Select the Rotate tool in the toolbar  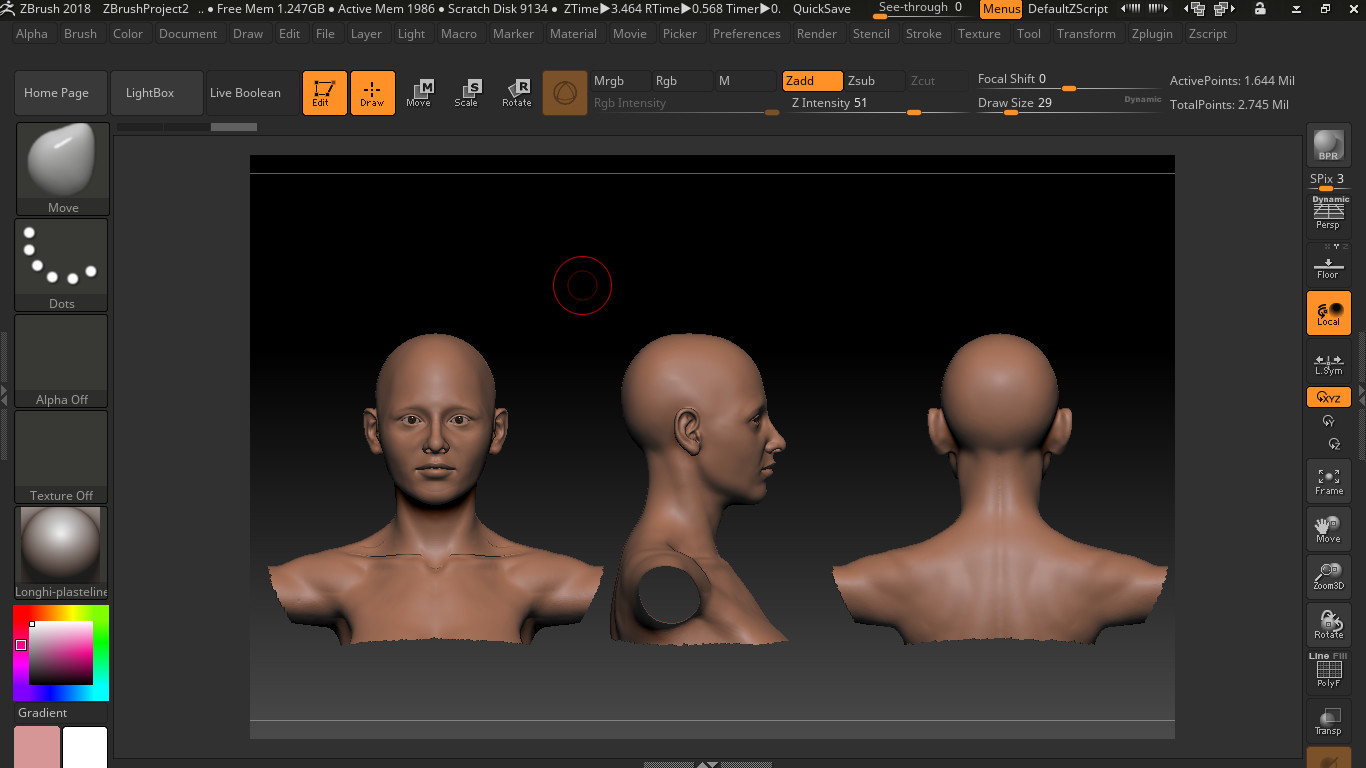(516, 92)
